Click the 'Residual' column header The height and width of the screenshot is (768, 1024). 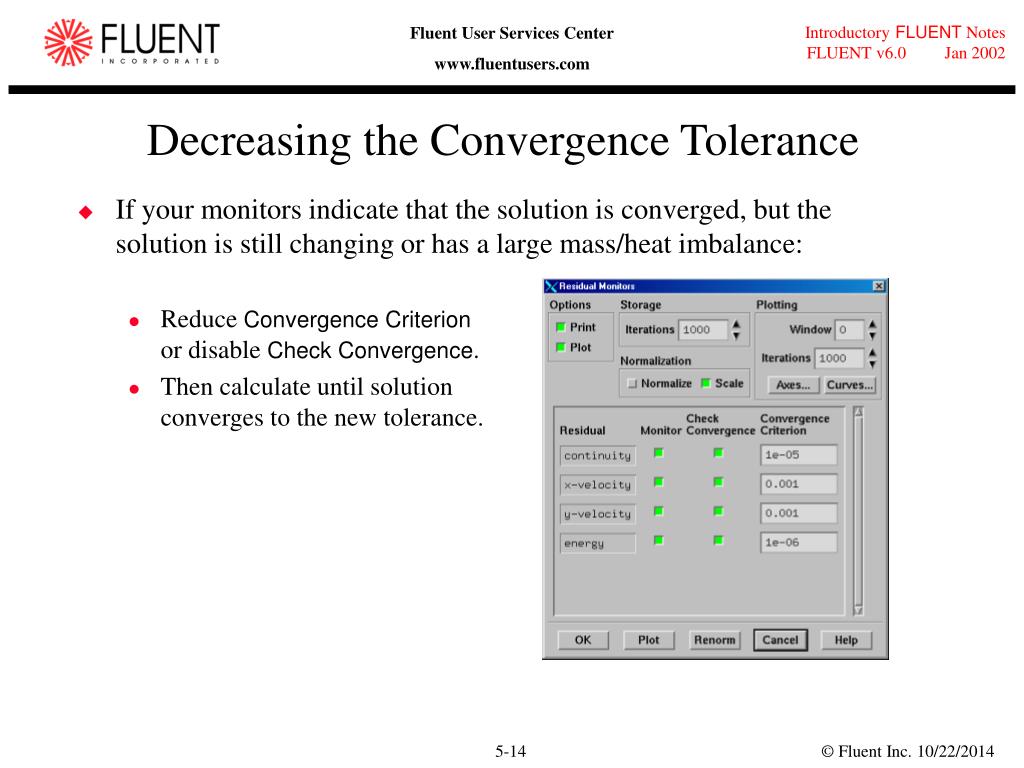583,430
